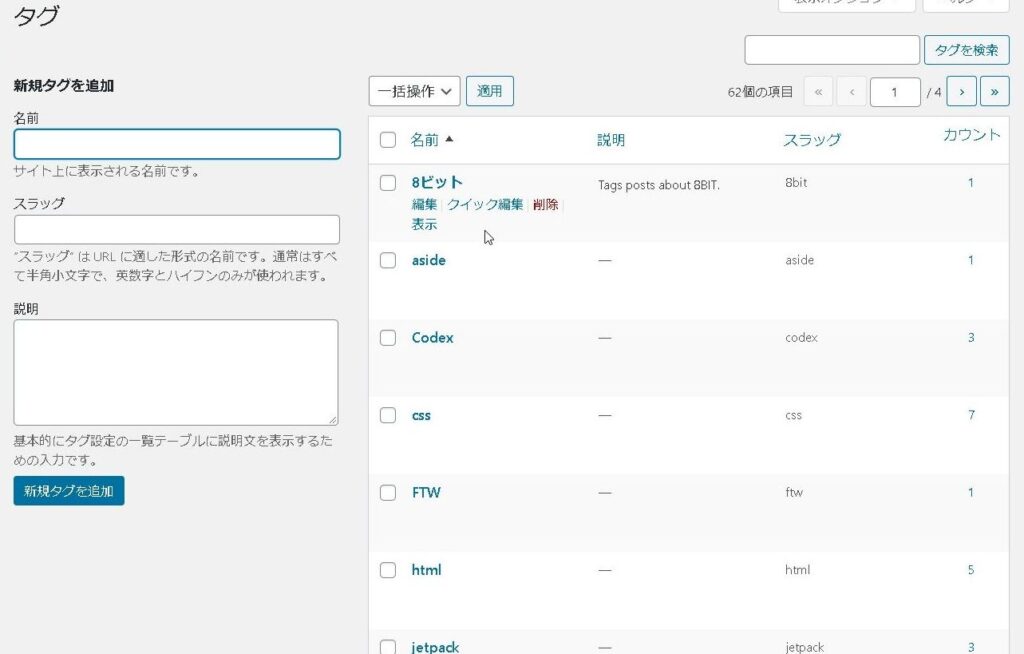The width and height of the screenshot is (1024, 654).
Task: Sort the table by スラッグ column
Action: (811, 140)
